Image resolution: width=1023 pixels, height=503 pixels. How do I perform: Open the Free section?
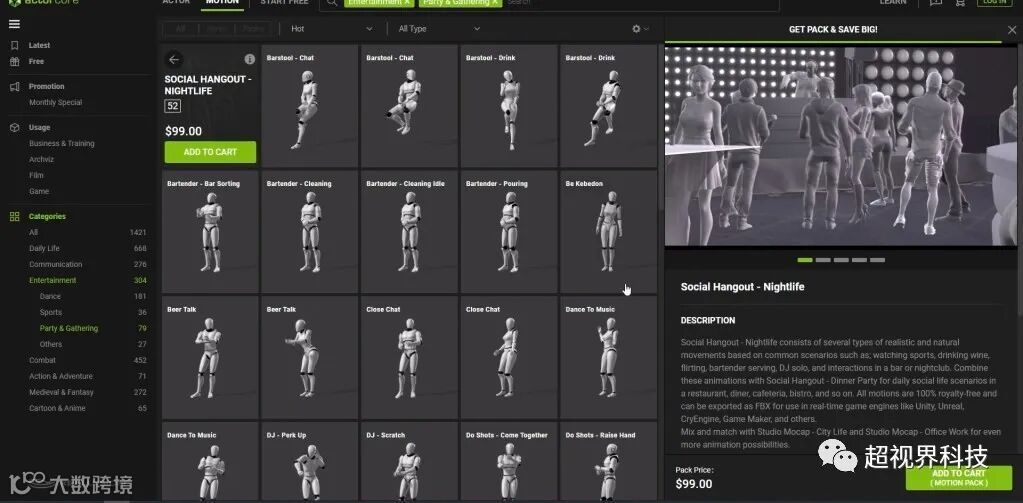(37, 61)
